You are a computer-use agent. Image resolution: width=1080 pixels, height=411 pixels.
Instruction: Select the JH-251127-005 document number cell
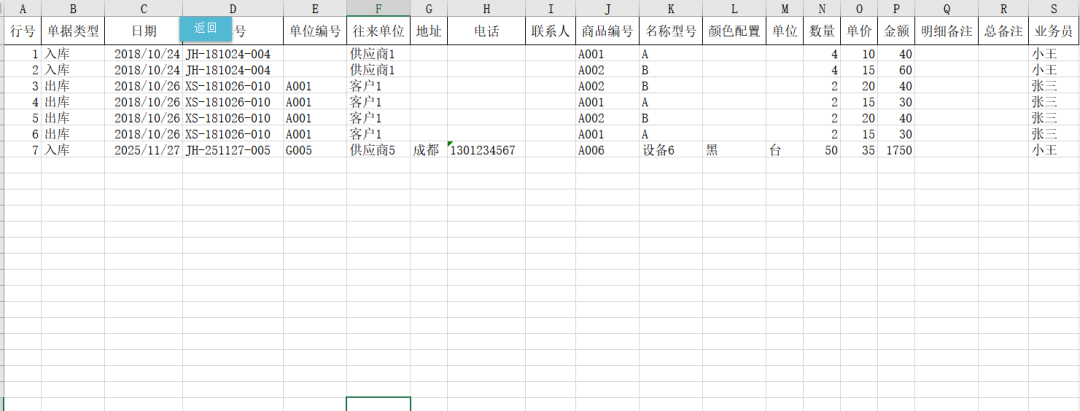[x=232, y=150]
